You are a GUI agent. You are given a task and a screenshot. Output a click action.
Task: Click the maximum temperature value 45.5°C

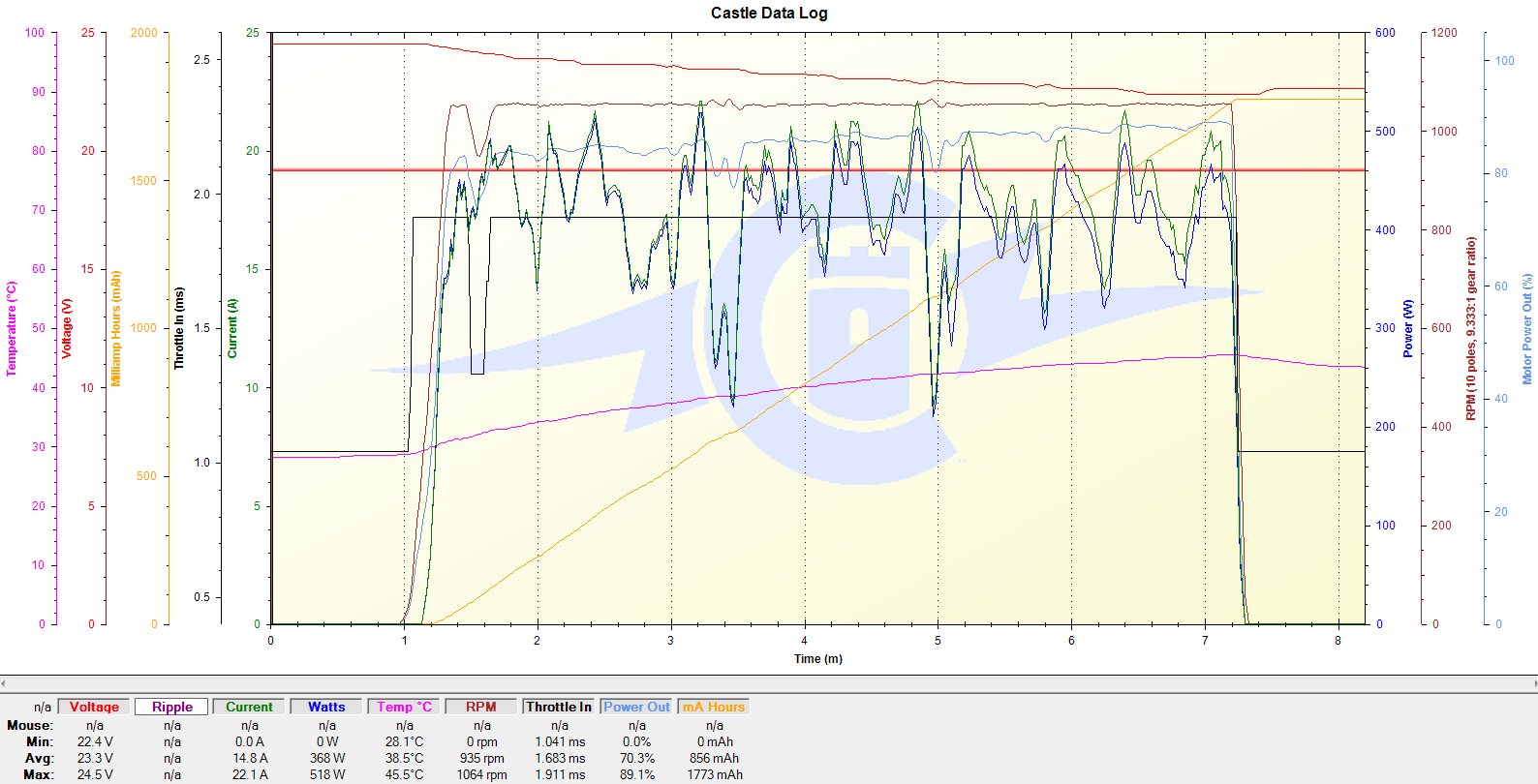[405, 774]
